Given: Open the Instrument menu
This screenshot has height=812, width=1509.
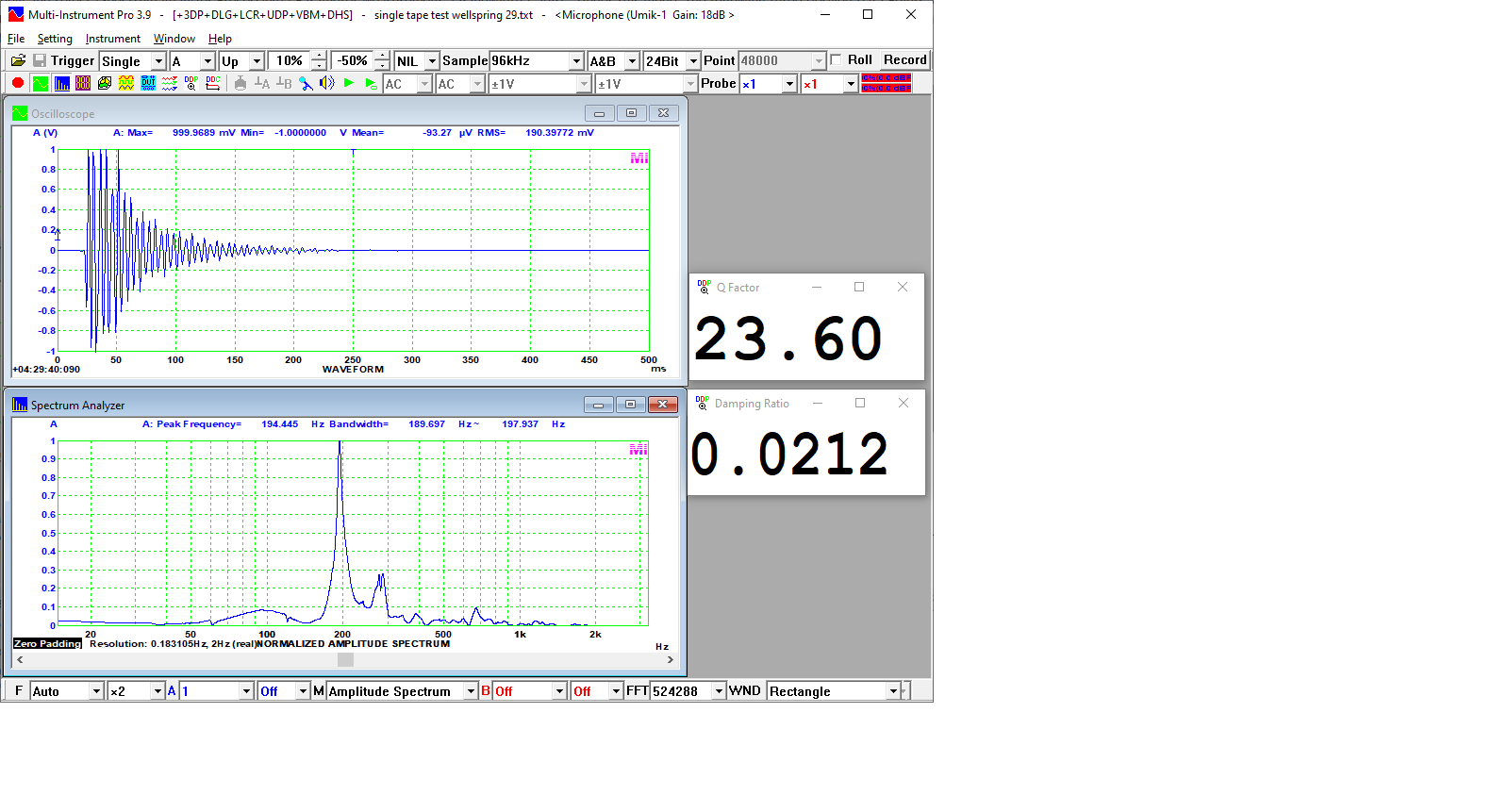Looking at the screenshot, I should [x=112, y=39].
